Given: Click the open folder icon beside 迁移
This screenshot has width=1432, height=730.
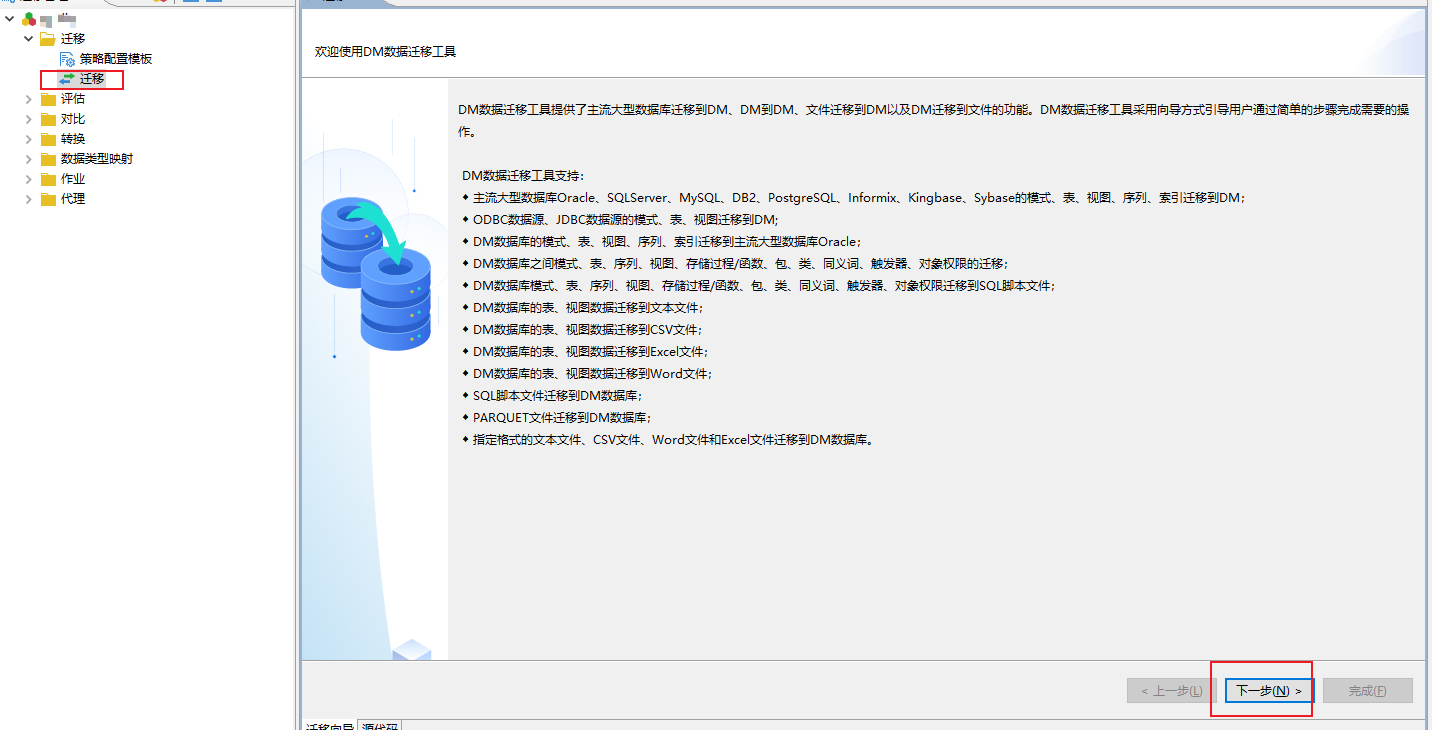Looking at the screenshot, I should pyautogui.click(x=48, y=39).
